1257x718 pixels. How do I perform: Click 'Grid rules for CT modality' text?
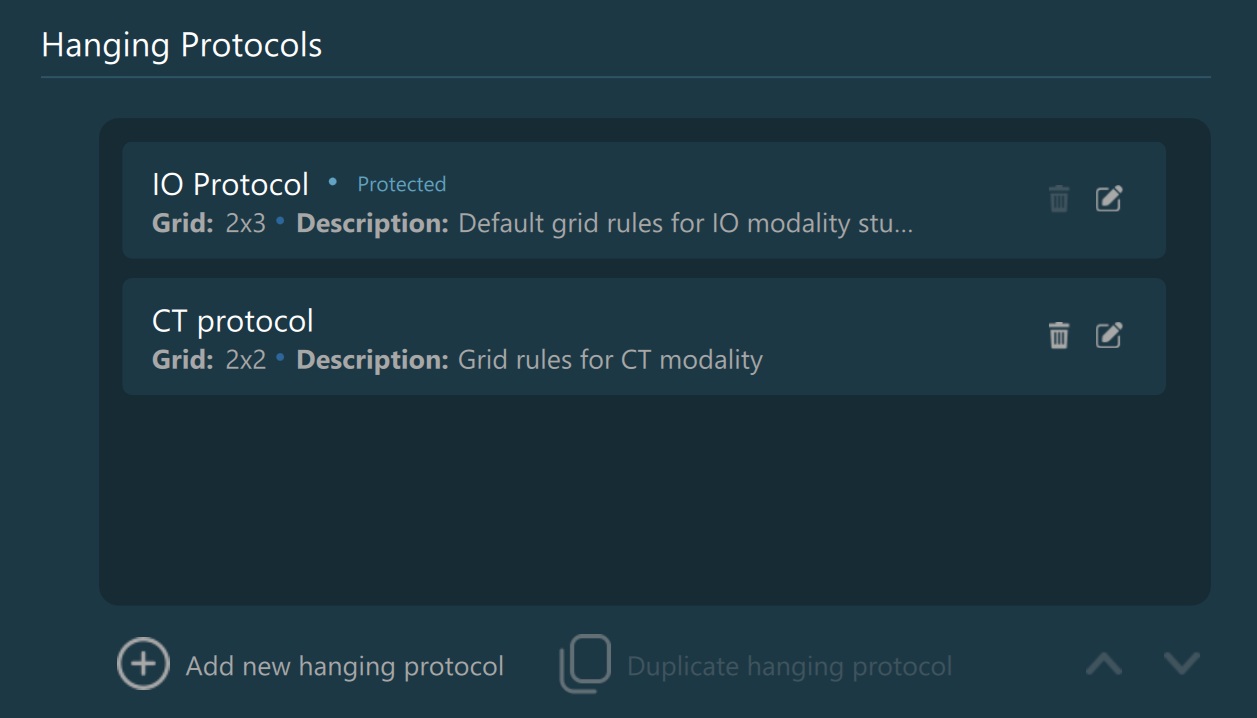point(610,360)
